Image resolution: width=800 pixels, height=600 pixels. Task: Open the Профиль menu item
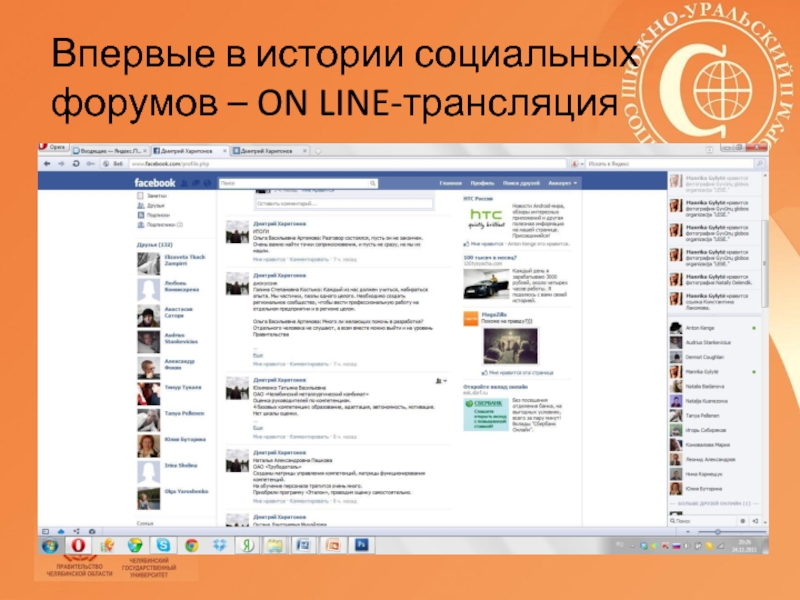click(x=482, y=183)
